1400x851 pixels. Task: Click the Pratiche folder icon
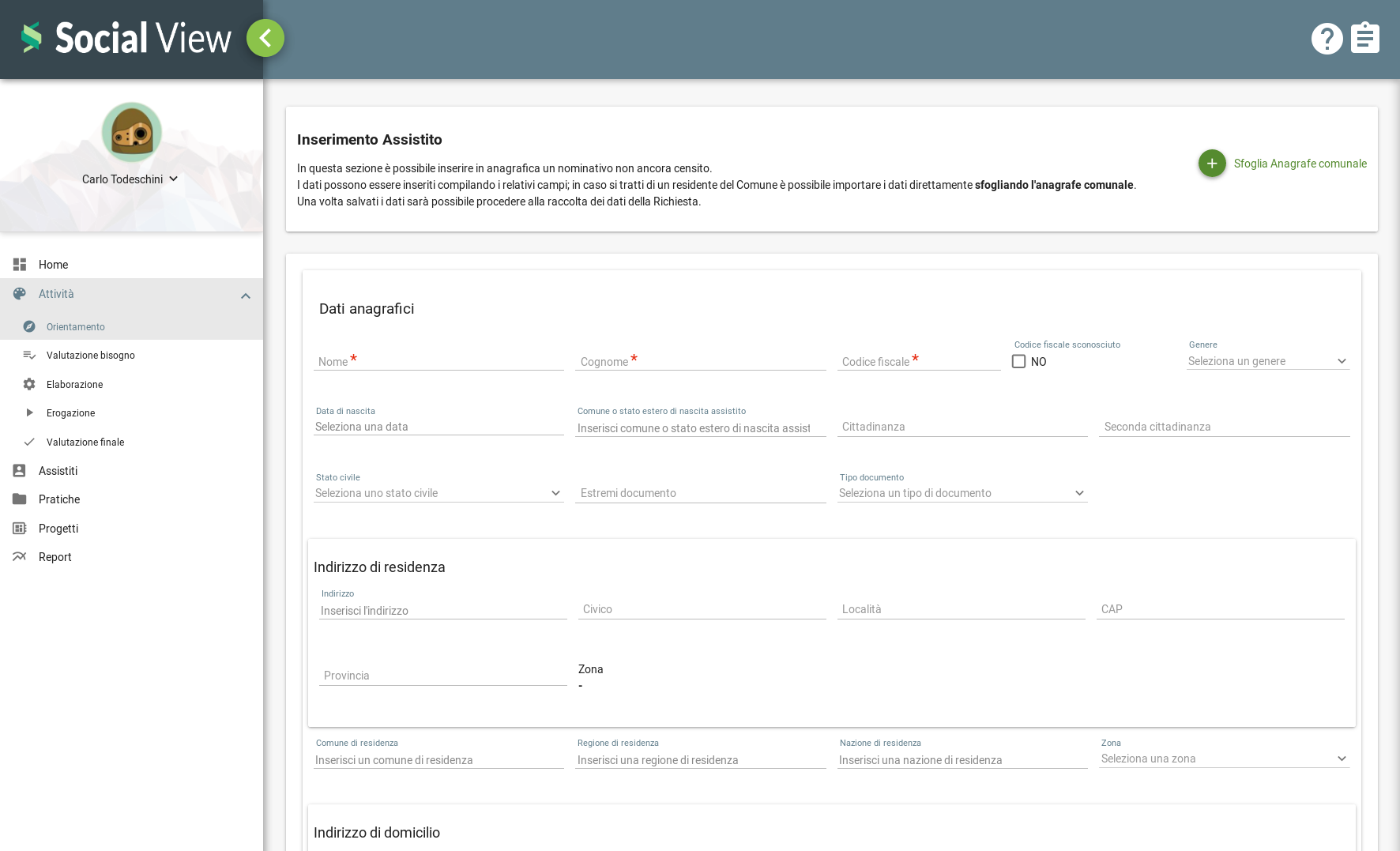click(20, 499)
